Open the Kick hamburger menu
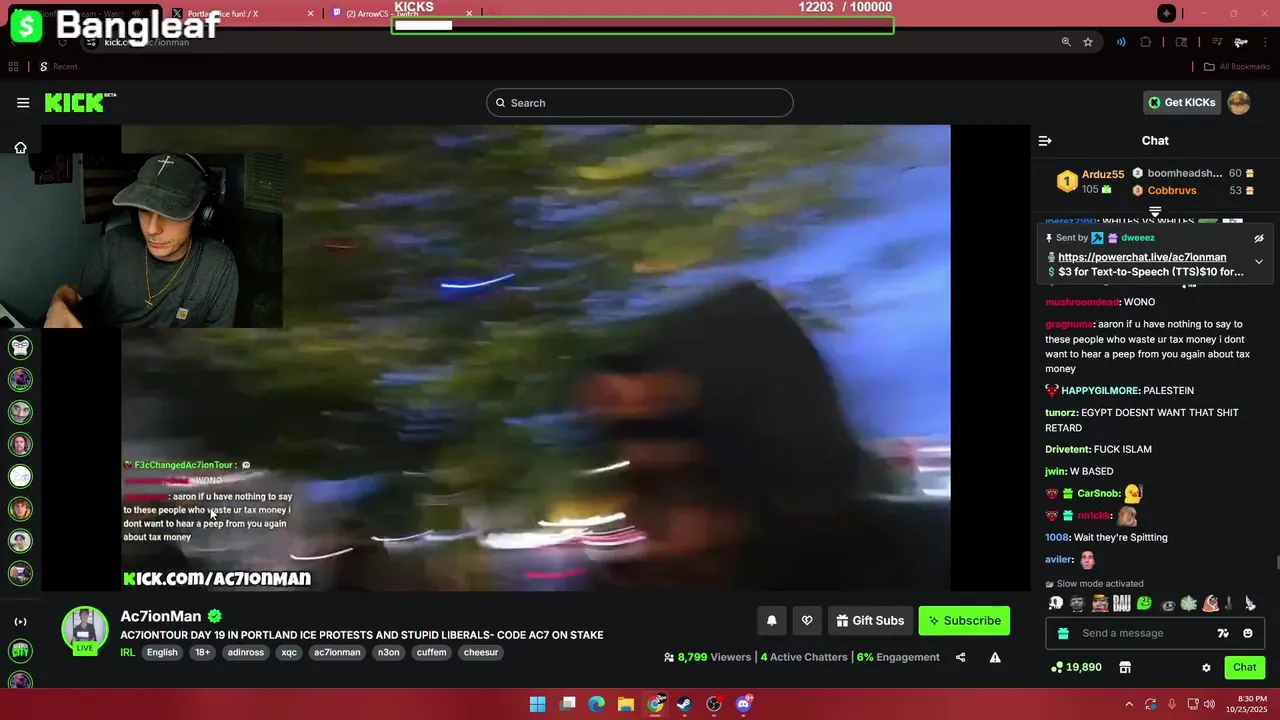1280x720 pixels. pyautogui.click(x=23, y=103)
